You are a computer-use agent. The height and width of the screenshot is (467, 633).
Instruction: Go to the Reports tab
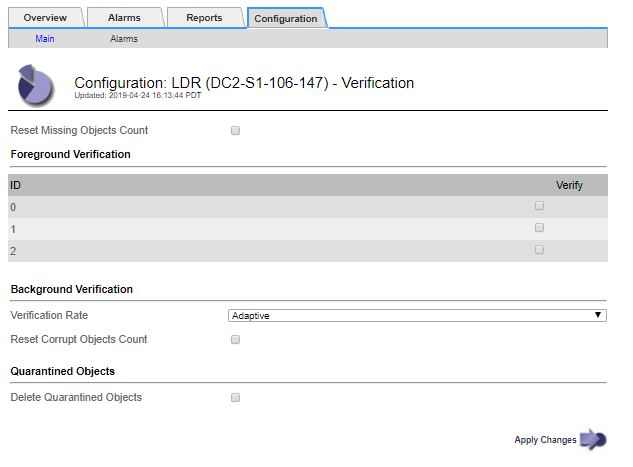pyautogui.click(x=204, y=18)
